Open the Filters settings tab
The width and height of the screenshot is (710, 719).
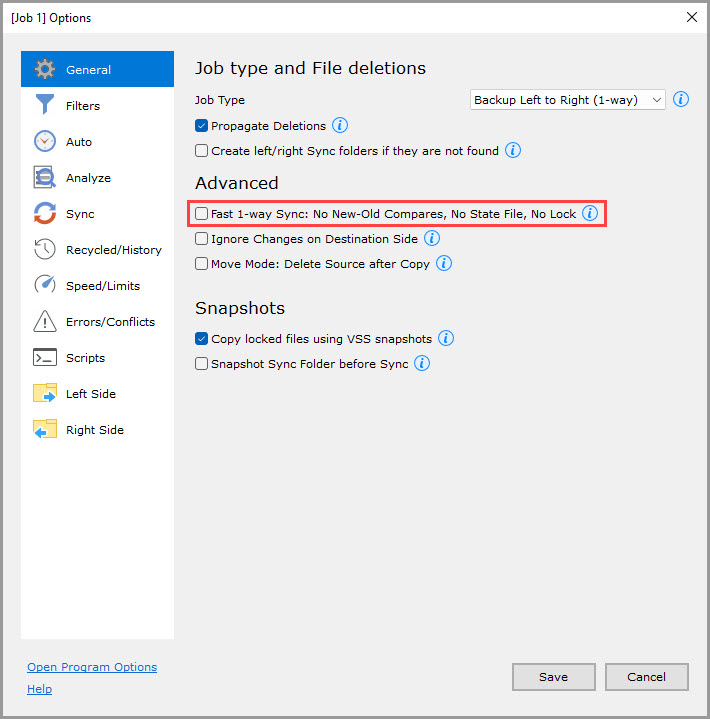click(83, 106)
